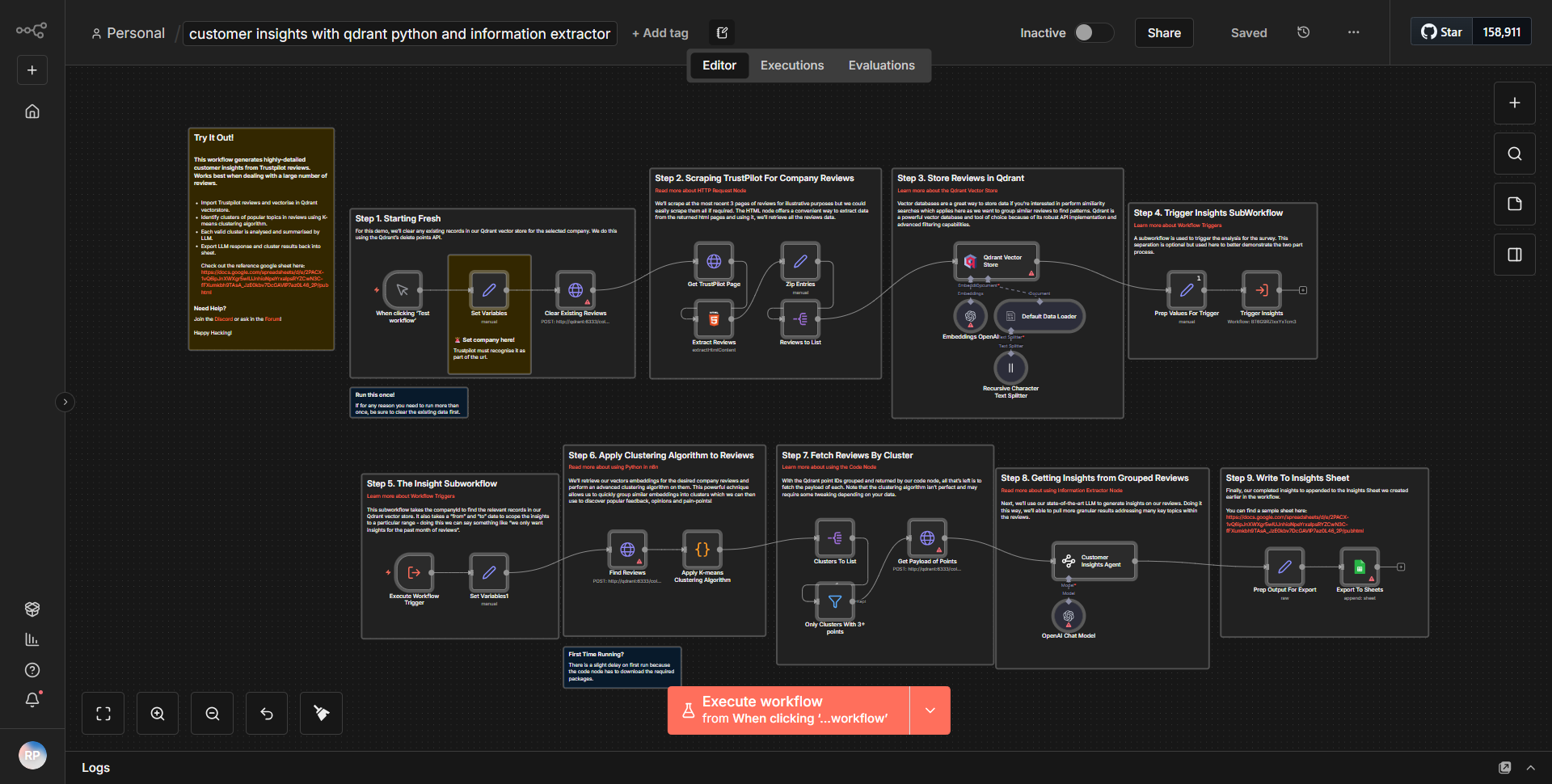The width and height of the screenshot is (1552, 784).
Task: Toggle the Inactive workflow switch
Action: pos(1094,32)
